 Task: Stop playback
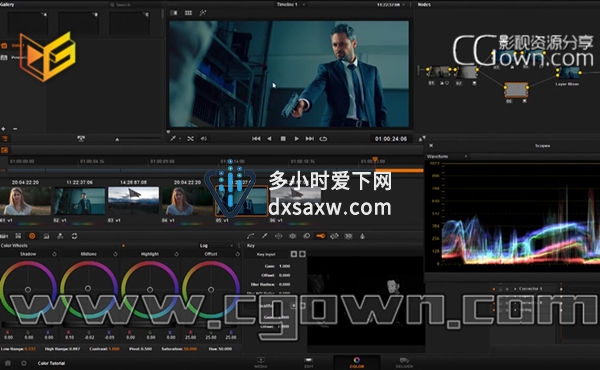point(283,139)
